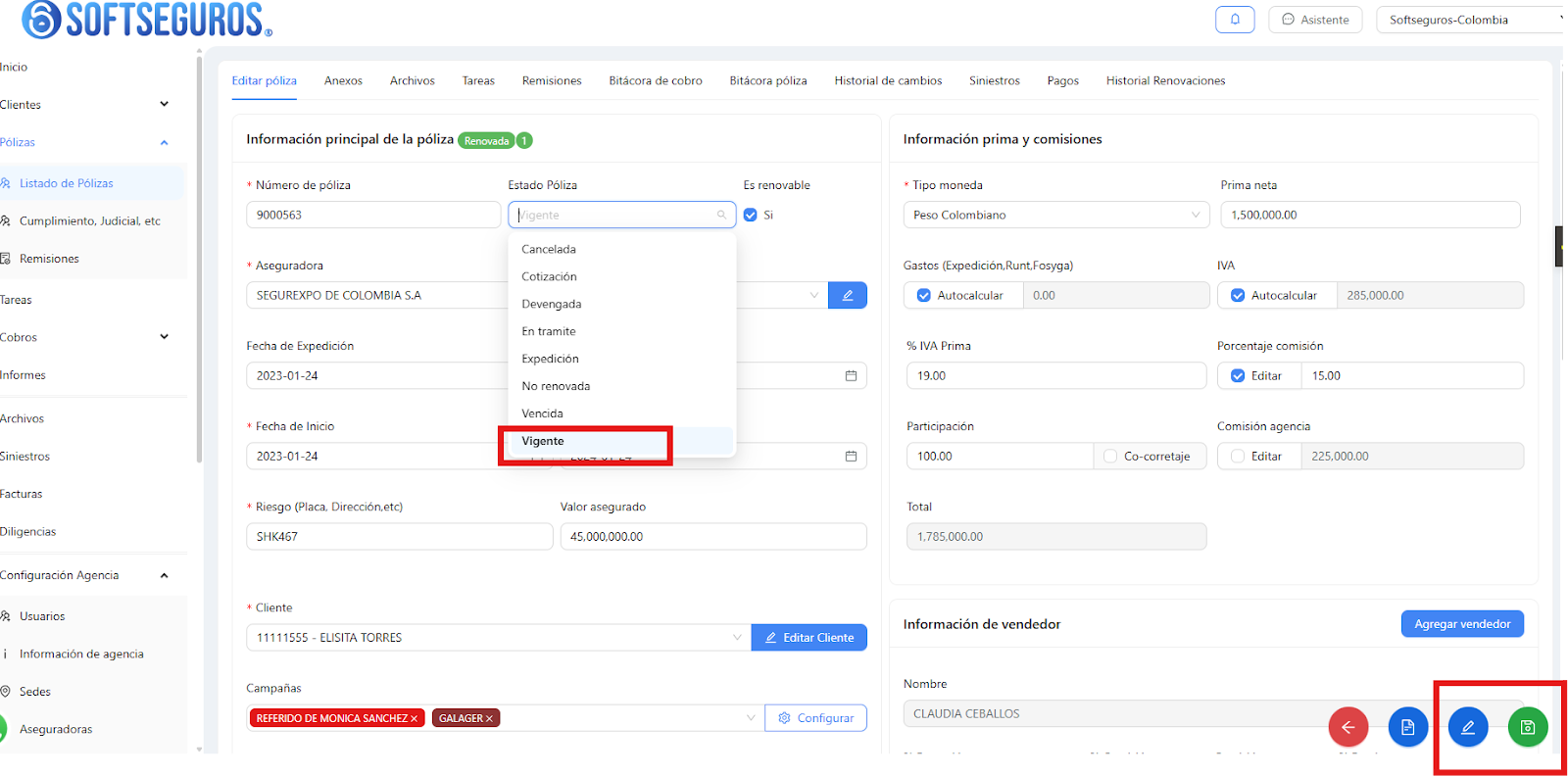Image resolution: width=1568 pixels, height=776 pixels.
Task: Click the Prima neta input field
Action: (x=1370, y=215)
